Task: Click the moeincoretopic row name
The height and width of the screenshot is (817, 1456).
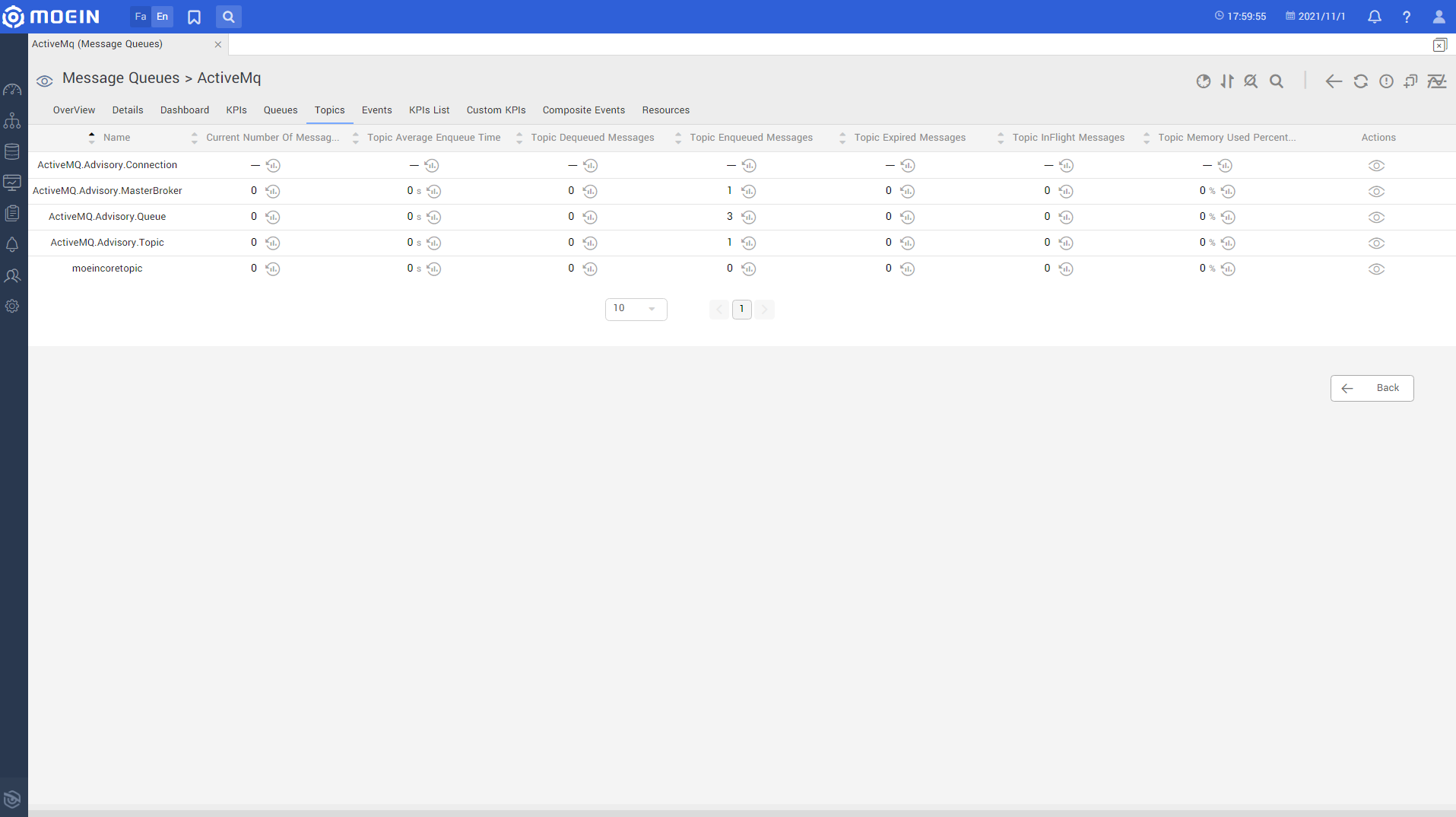Action: click(107, 269)
